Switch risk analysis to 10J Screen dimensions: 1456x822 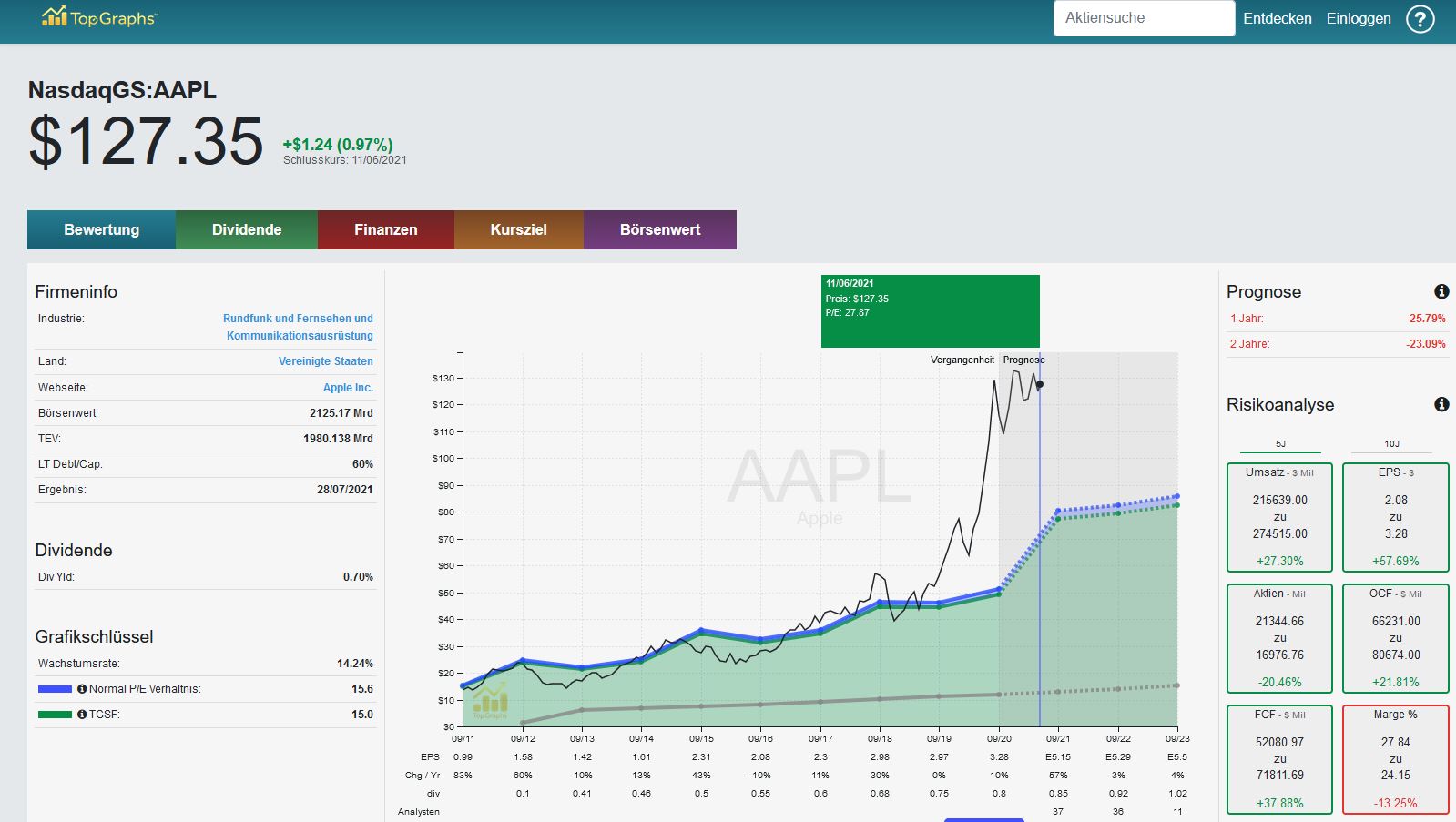(1391, 444)
